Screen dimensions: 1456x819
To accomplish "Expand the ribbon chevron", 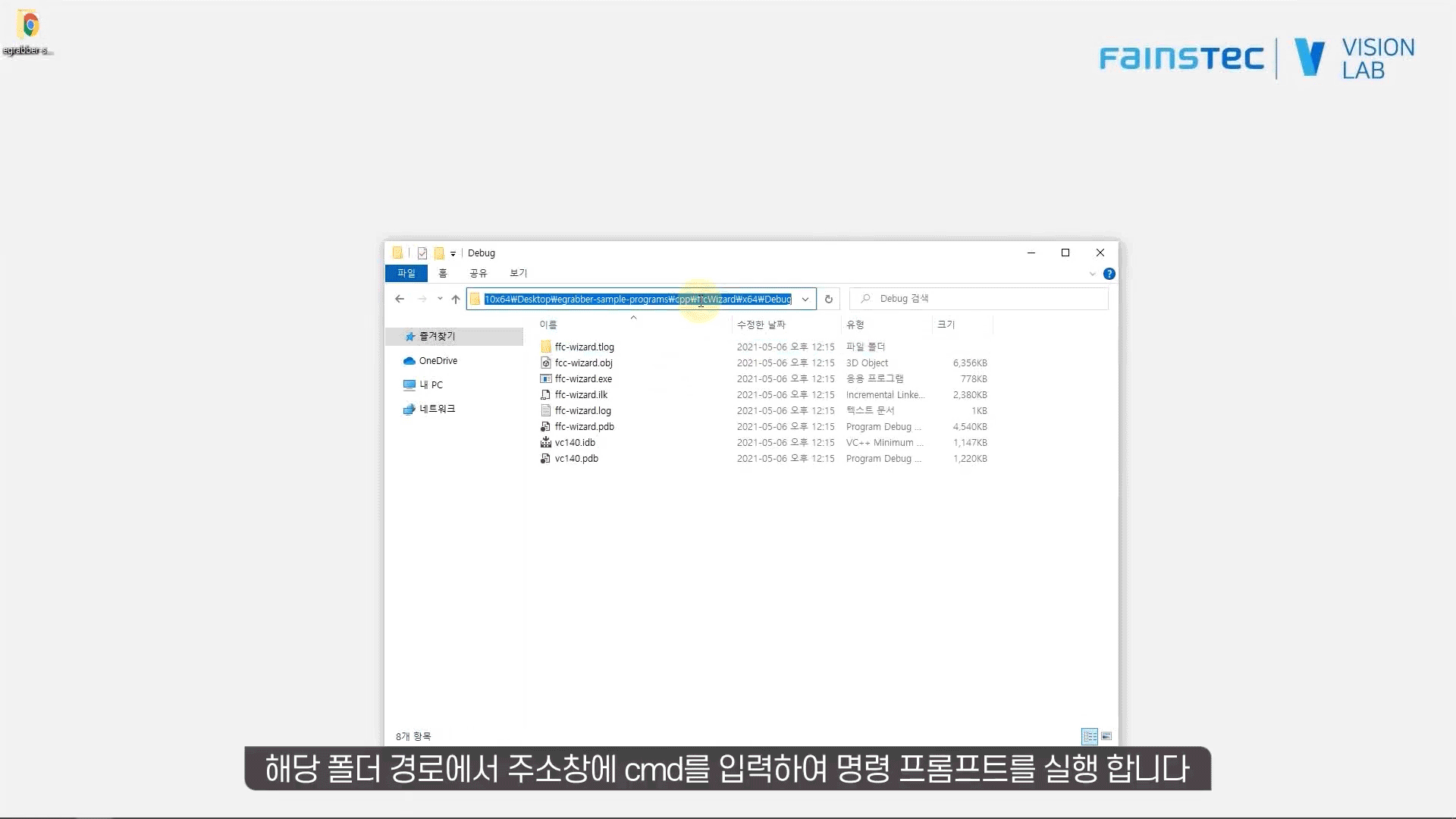I will pos(1092,274).
